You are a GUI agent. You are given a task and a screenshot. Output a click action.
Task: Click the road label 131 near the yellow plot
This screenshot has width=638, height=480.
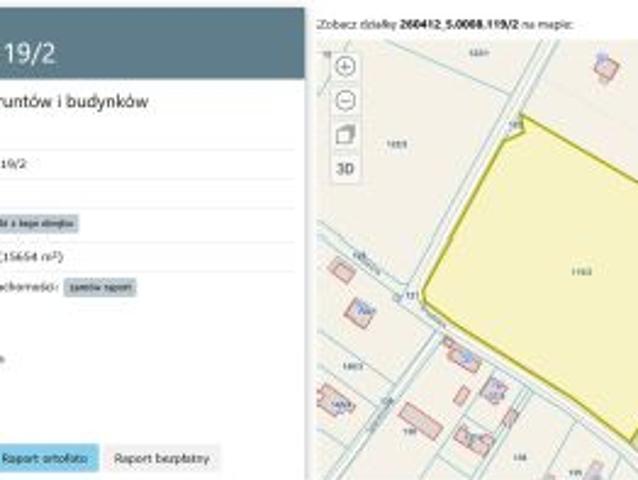pos(410,295)
